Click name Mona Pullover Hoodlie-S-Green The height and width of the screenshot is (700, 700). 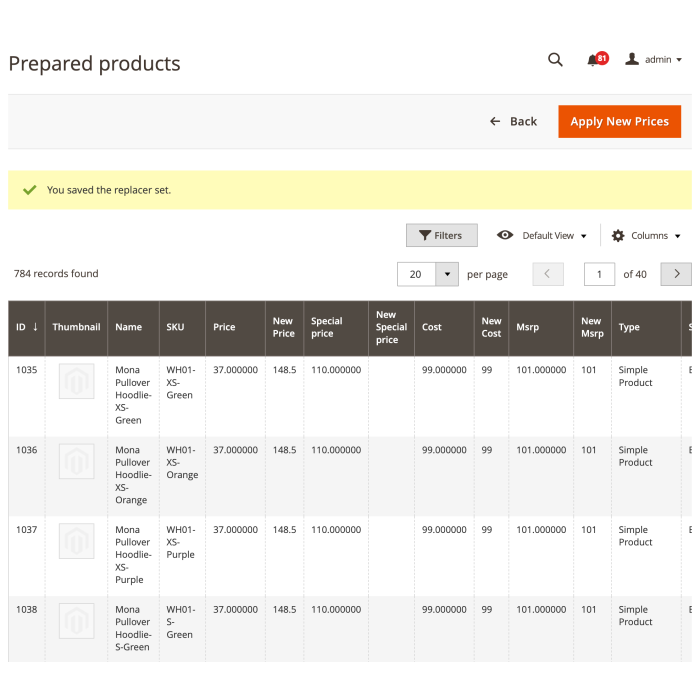pyautogui.click(x=133, y=628)
